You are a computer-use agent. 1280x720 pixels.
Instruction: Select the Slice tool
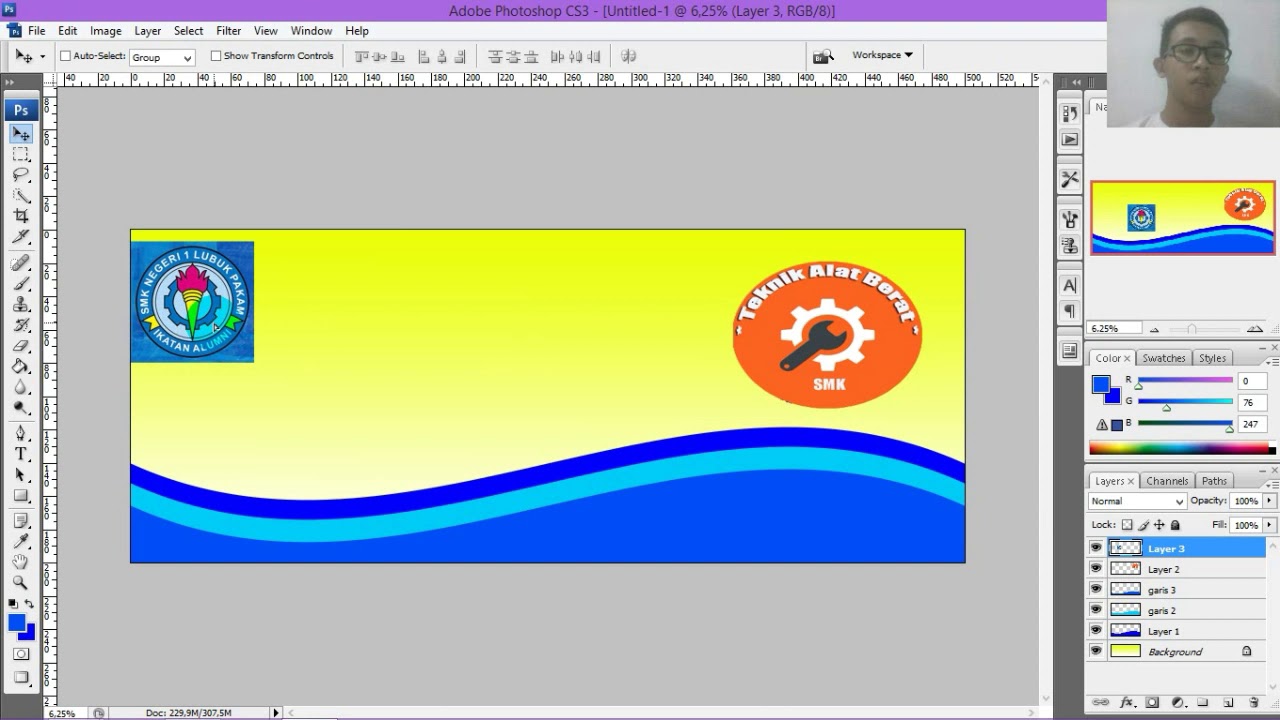coord(21,237)
